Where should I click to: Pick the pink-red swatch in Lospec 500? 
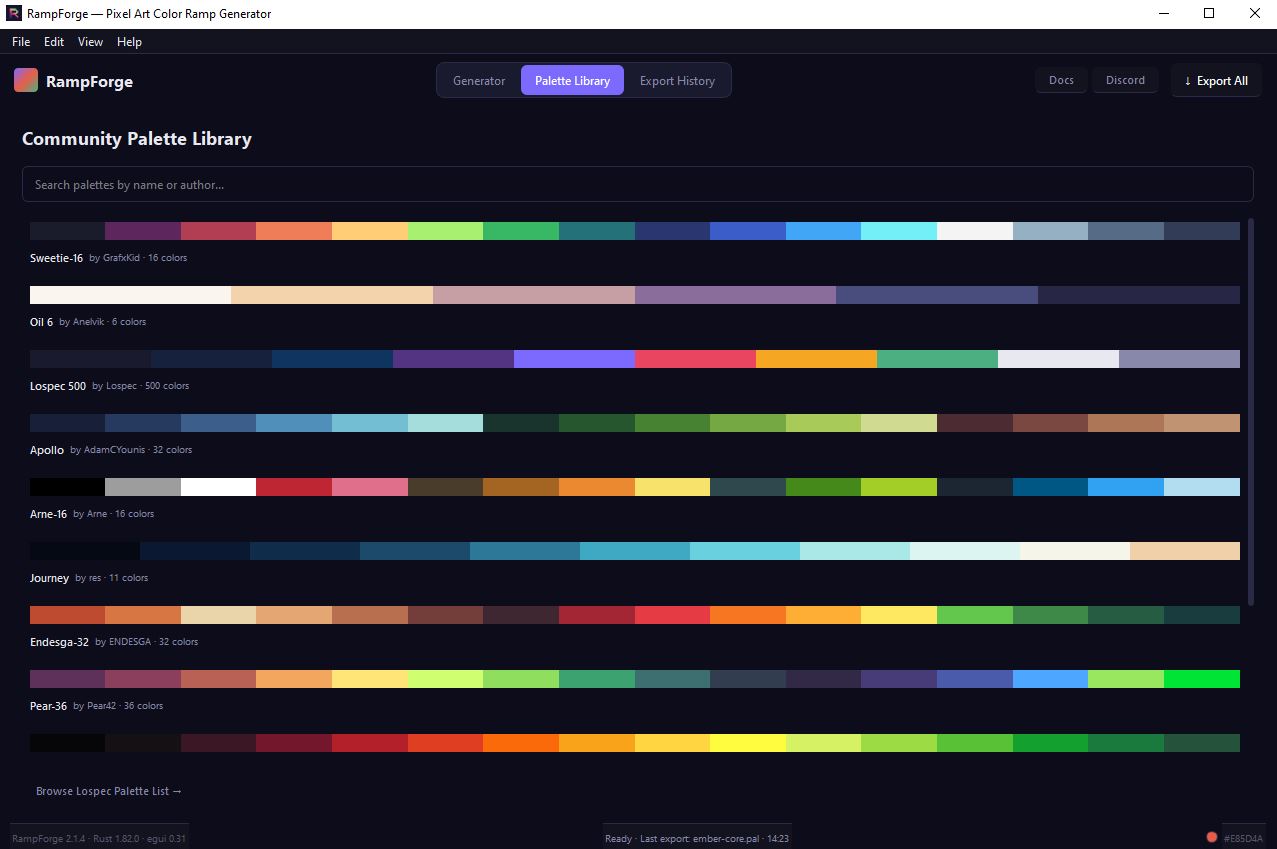pyautogui.click(x=695, y=359)
